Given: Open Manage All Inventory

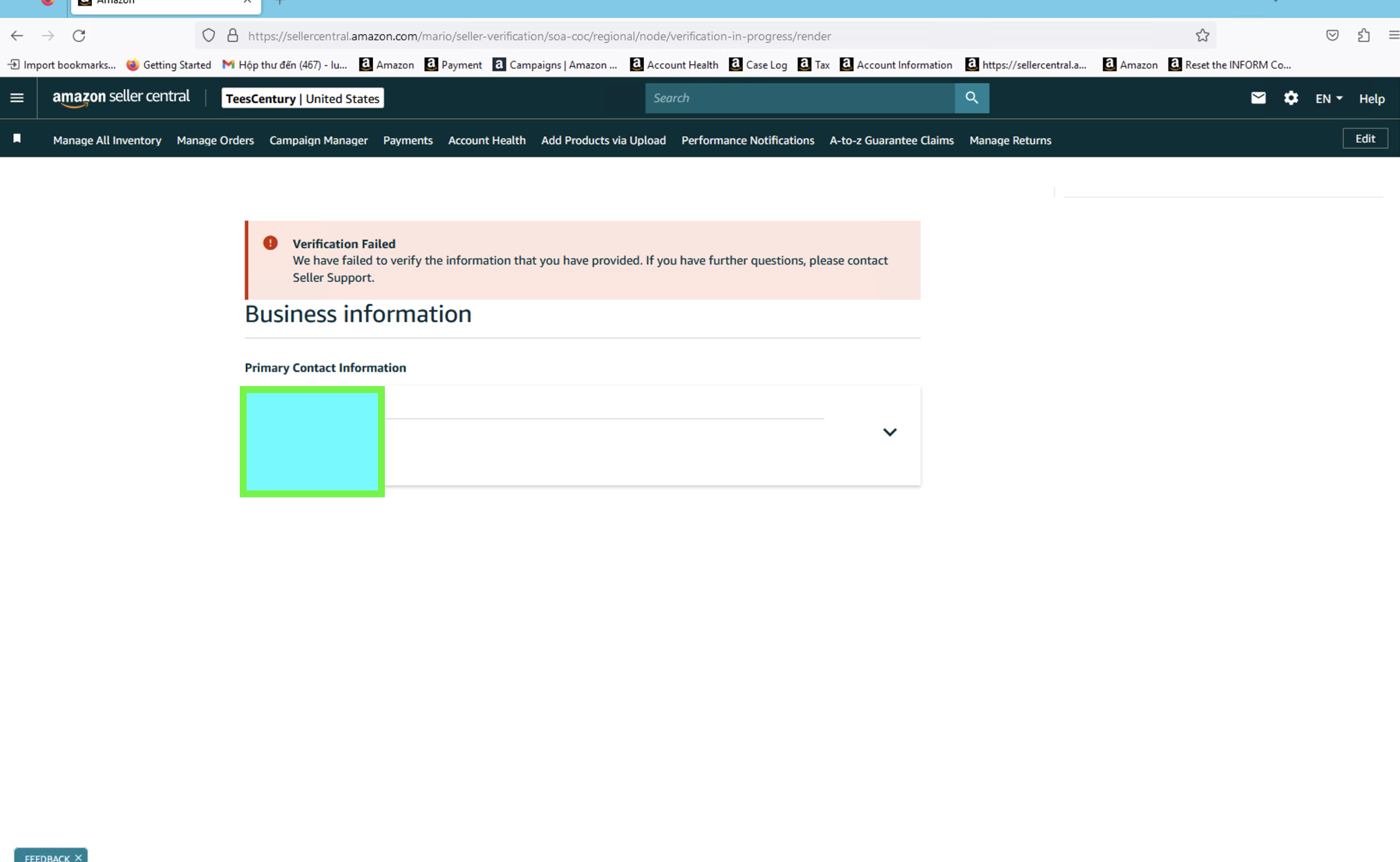Looking at the screenshot, I should [107, 140].
